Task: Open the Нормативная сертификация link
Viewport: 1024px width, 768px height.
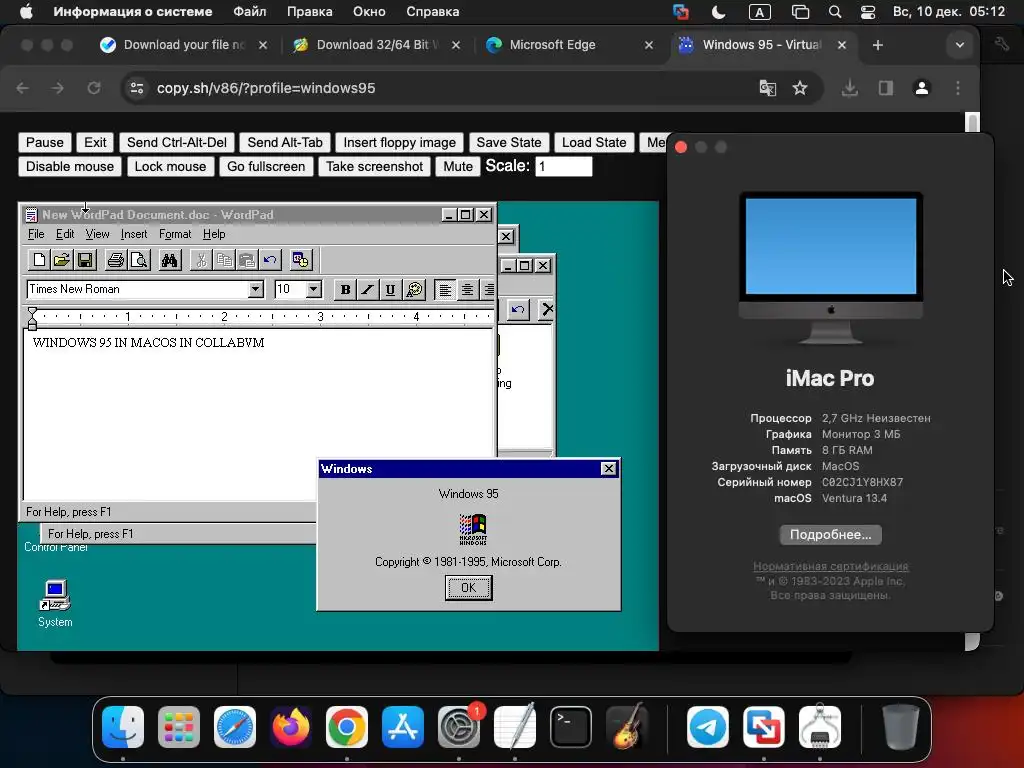Action: pyautogui.click(x=831, y=566)
